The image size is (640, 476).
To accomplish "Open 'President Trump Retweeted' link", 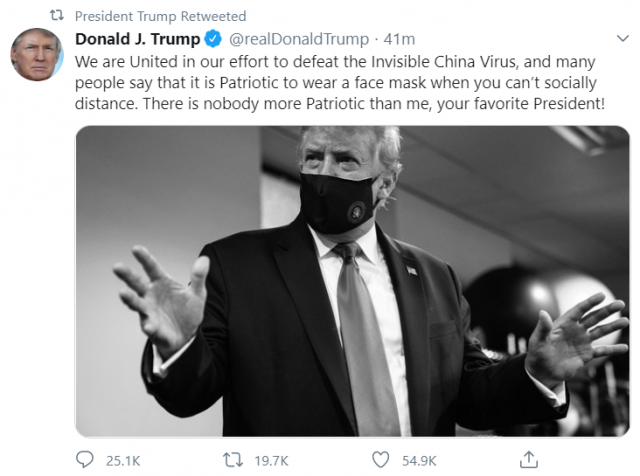I will tap(160, 16).
